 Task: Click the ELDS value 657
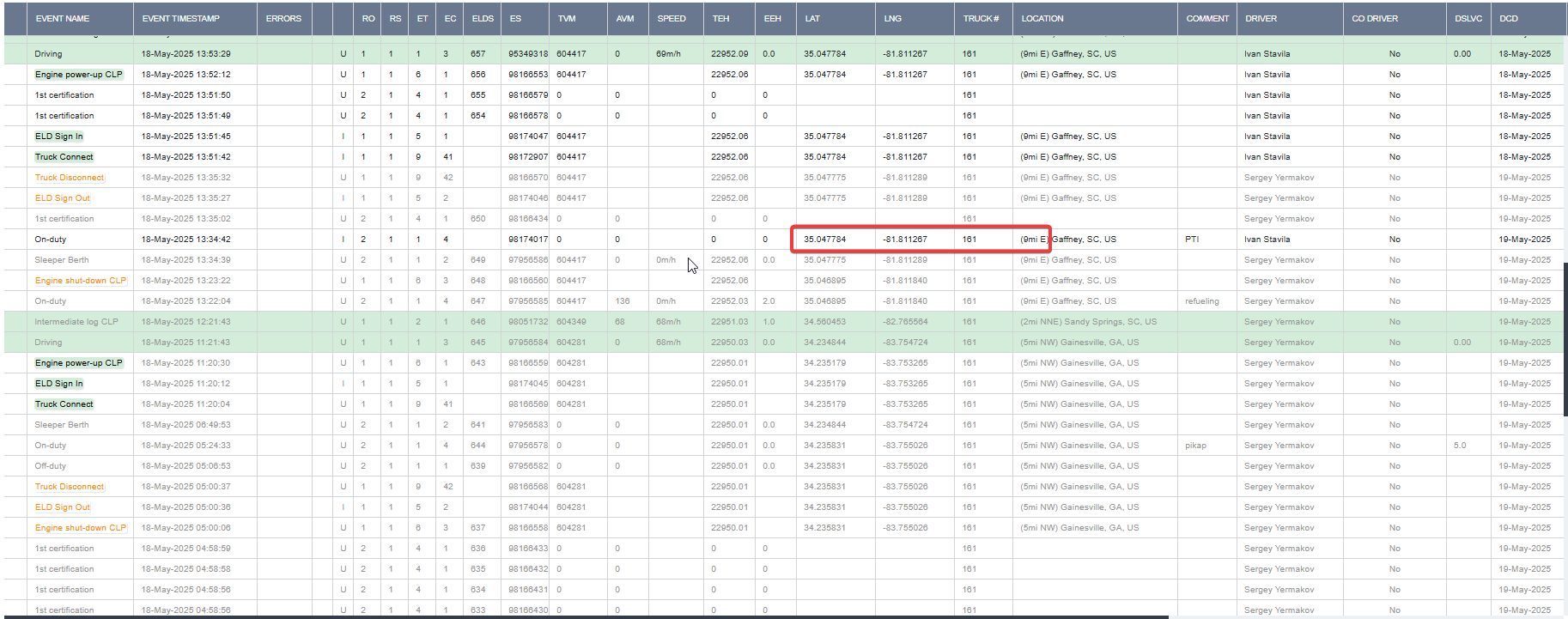tap(478, 54)
